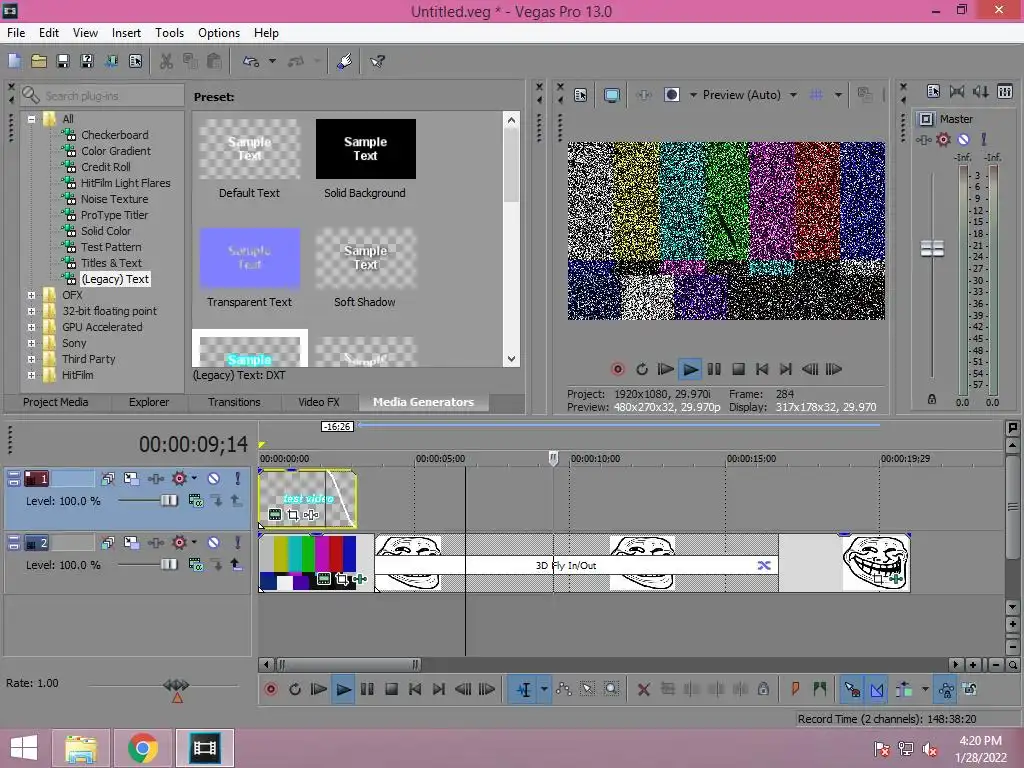Expand the GPU Accelerated folder

pyautogui.click(x=31, y=327)
